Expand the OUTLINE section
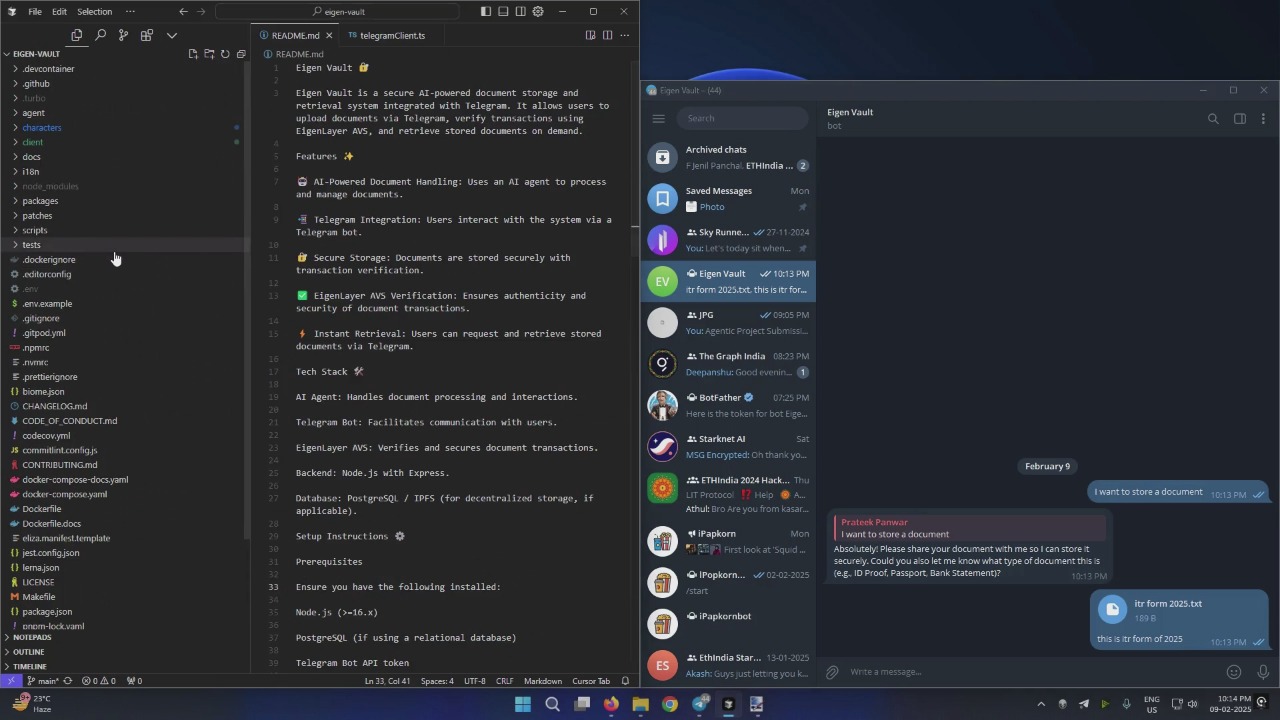The image size is (1280, 720). [28, 652]
